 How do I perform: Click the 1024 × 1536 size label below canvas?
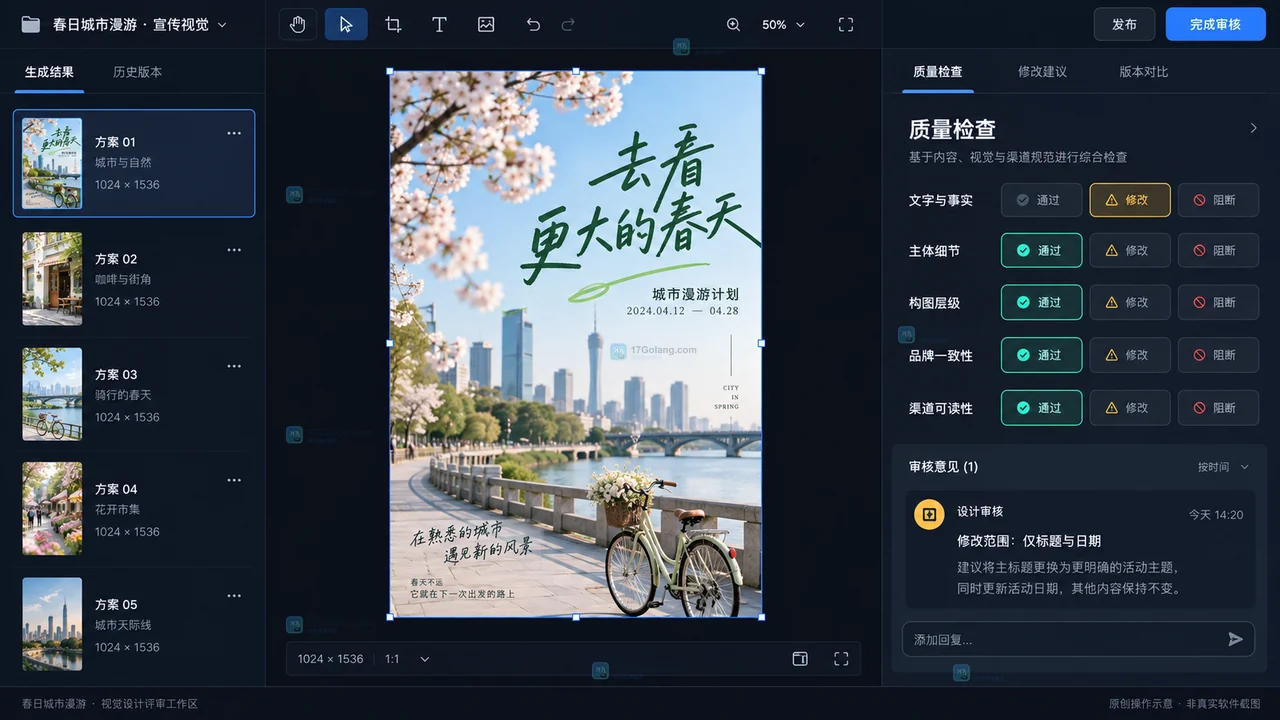(x=330, y=659)
